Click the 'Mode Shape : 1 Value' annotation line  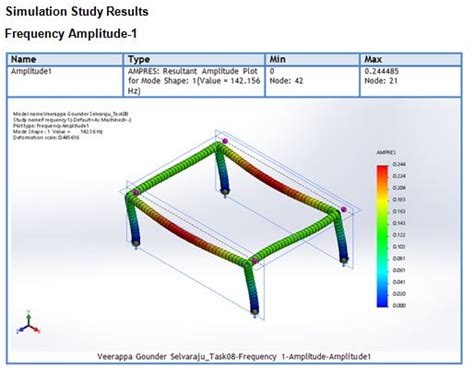pos(58,132)
